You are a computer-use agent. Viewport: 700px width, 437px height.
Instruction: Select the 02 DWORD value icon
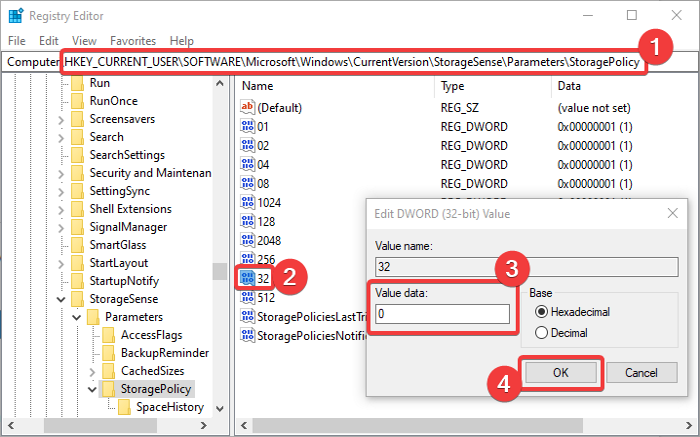coord(247,146)
